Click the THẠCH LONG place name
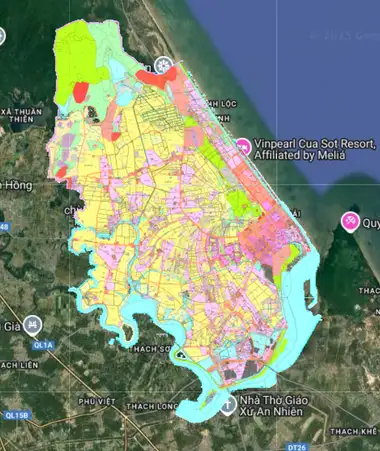This screenshot has height=451, width=380. 152,406
